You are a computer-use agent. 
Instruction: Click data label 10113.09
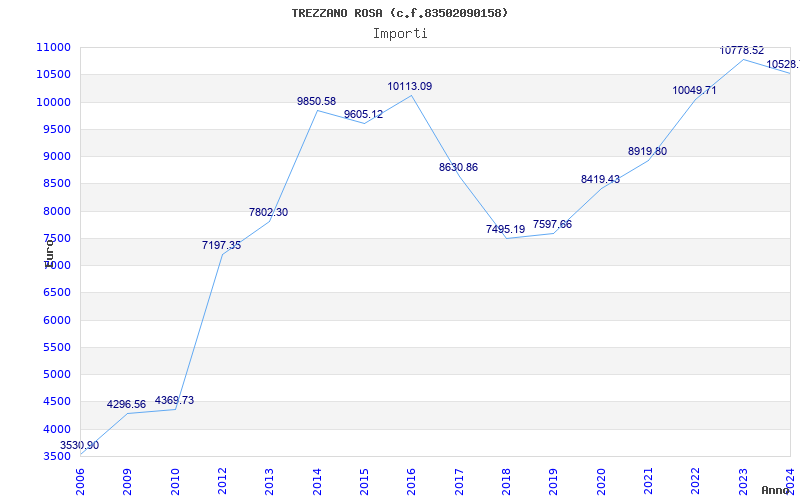pyautogui.click(x=410, y=87)
